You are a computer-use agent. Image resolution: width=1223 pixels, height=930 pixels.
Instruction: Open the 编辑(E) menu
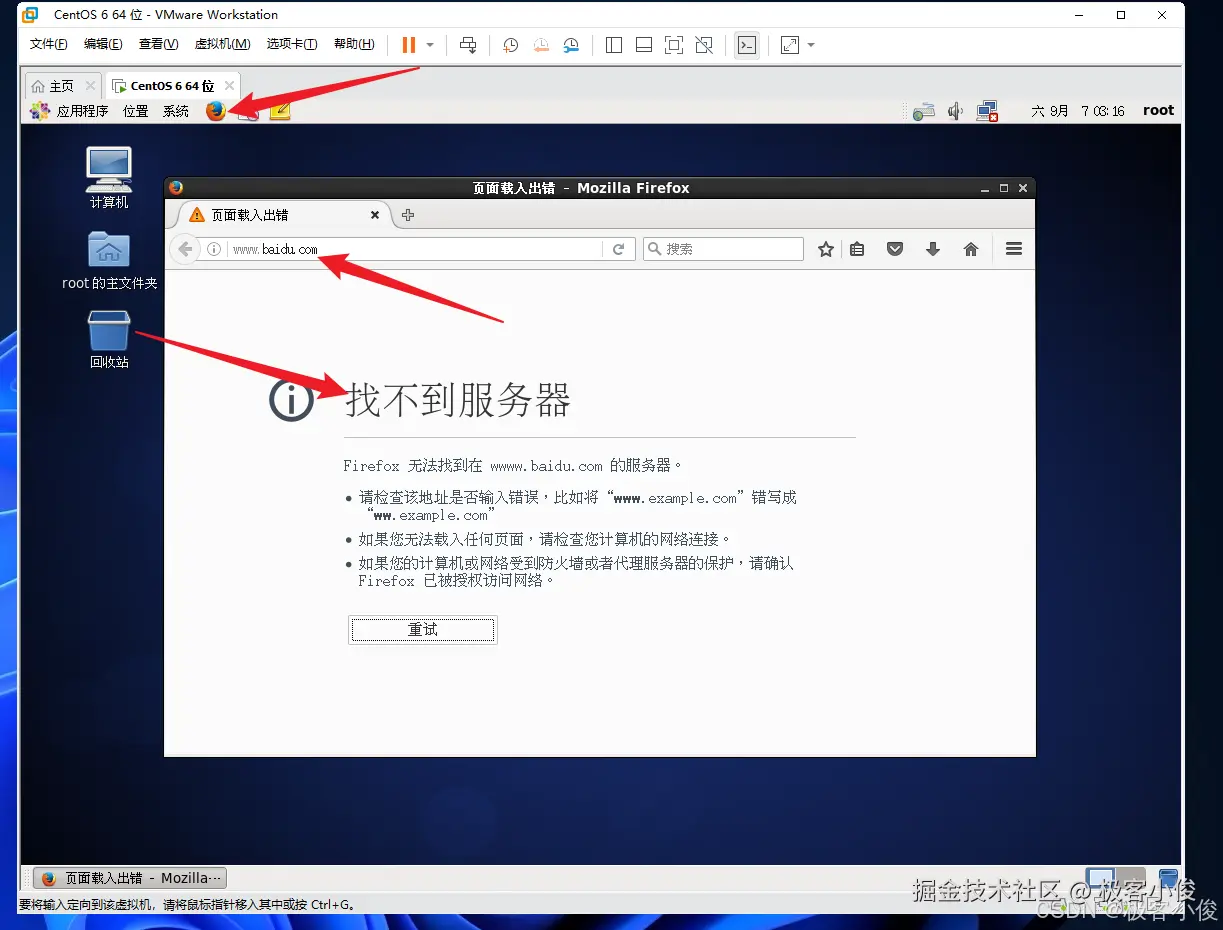103,44
